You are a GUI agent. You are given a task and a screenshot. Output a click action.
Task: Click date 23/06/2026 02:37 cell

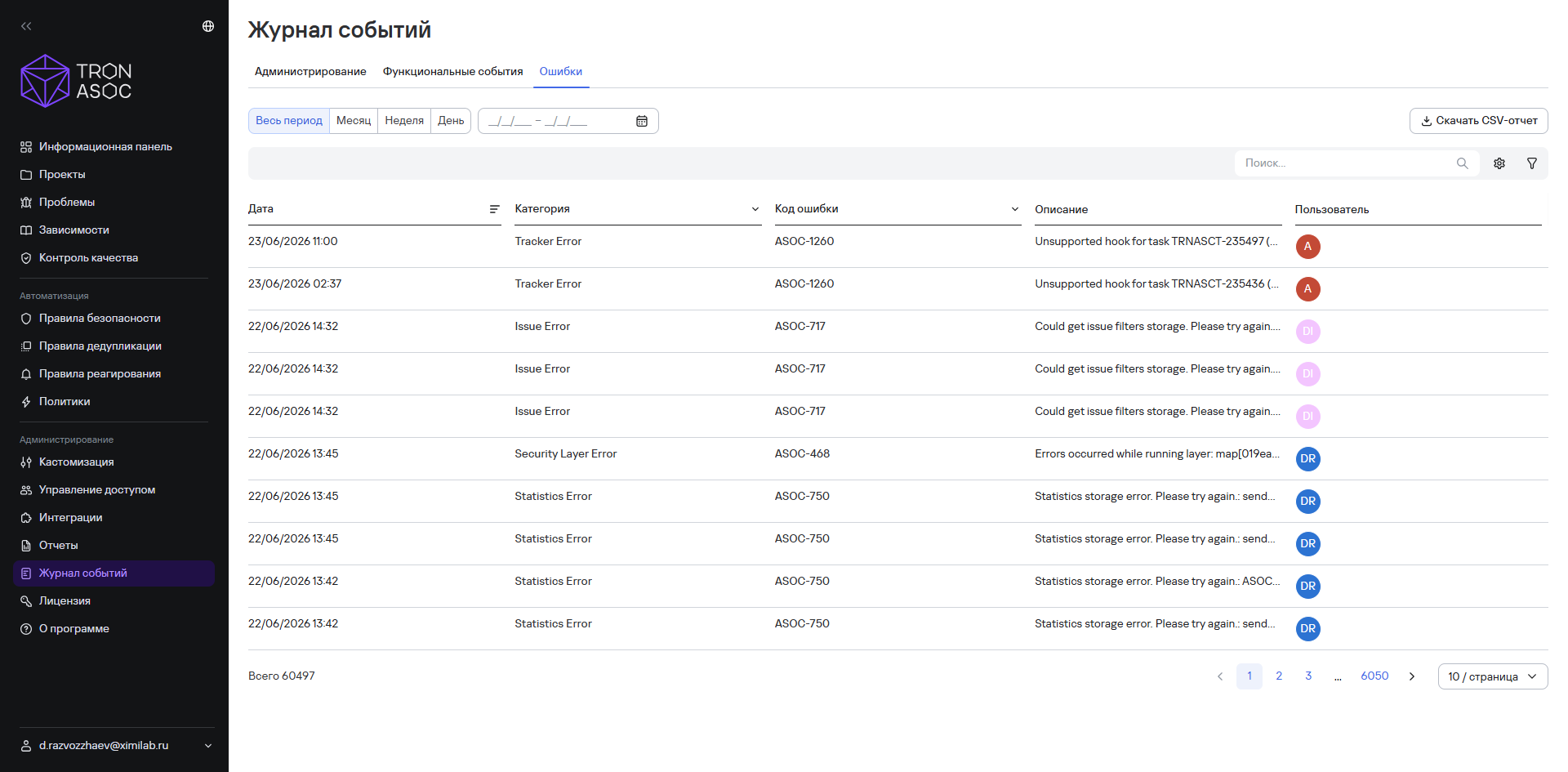click(295, 284)
